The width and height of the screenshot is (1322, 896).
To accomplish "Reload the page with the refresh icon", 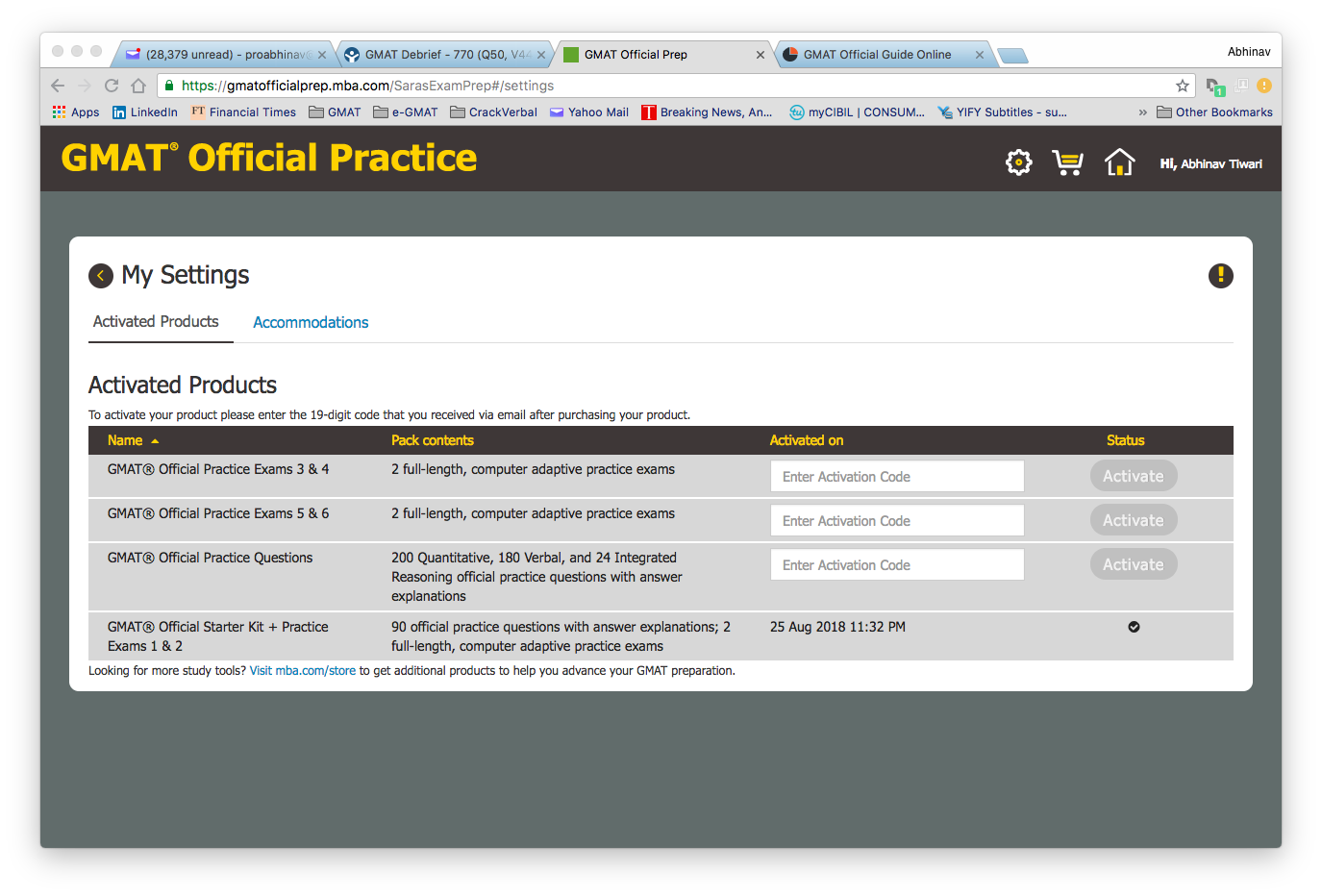I will (112, 86).
